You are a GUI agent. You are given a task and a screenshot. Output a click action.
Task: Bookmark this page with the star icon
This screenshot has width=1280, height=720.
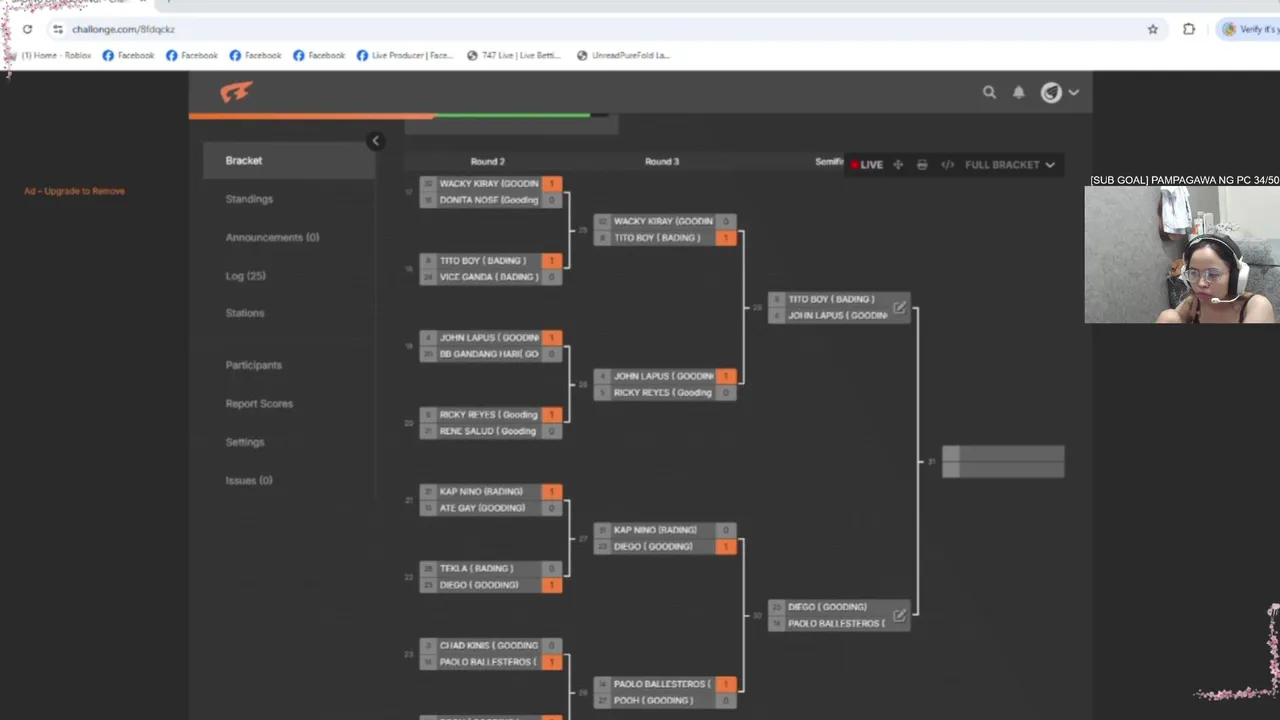pos(1152,29)
